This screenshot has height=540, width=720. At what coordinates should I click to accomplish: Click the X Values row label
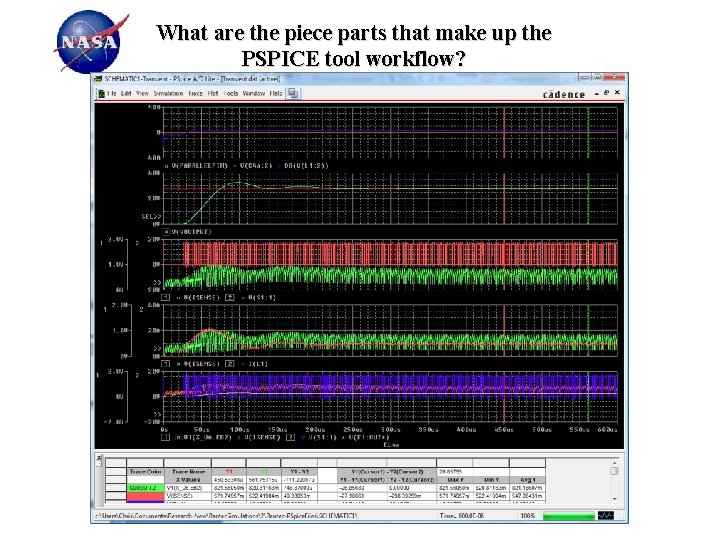[187, 480]
